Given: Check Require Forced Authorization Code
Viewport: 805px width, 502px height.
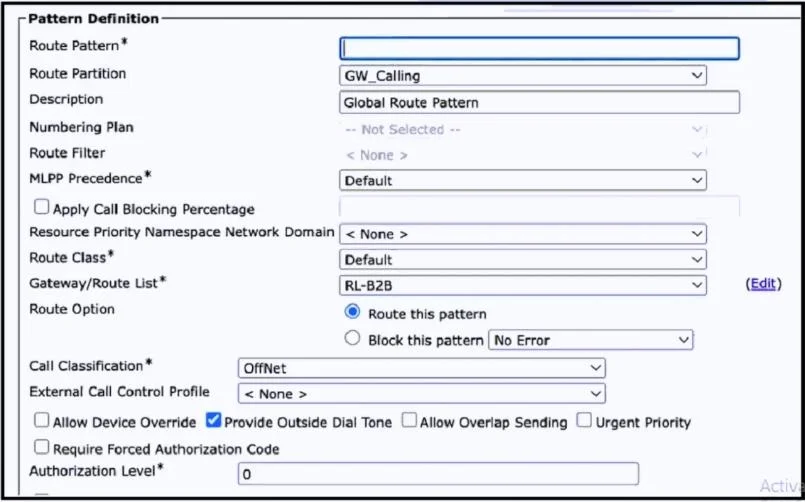Looking at the screenshot, I should (42, 448).
